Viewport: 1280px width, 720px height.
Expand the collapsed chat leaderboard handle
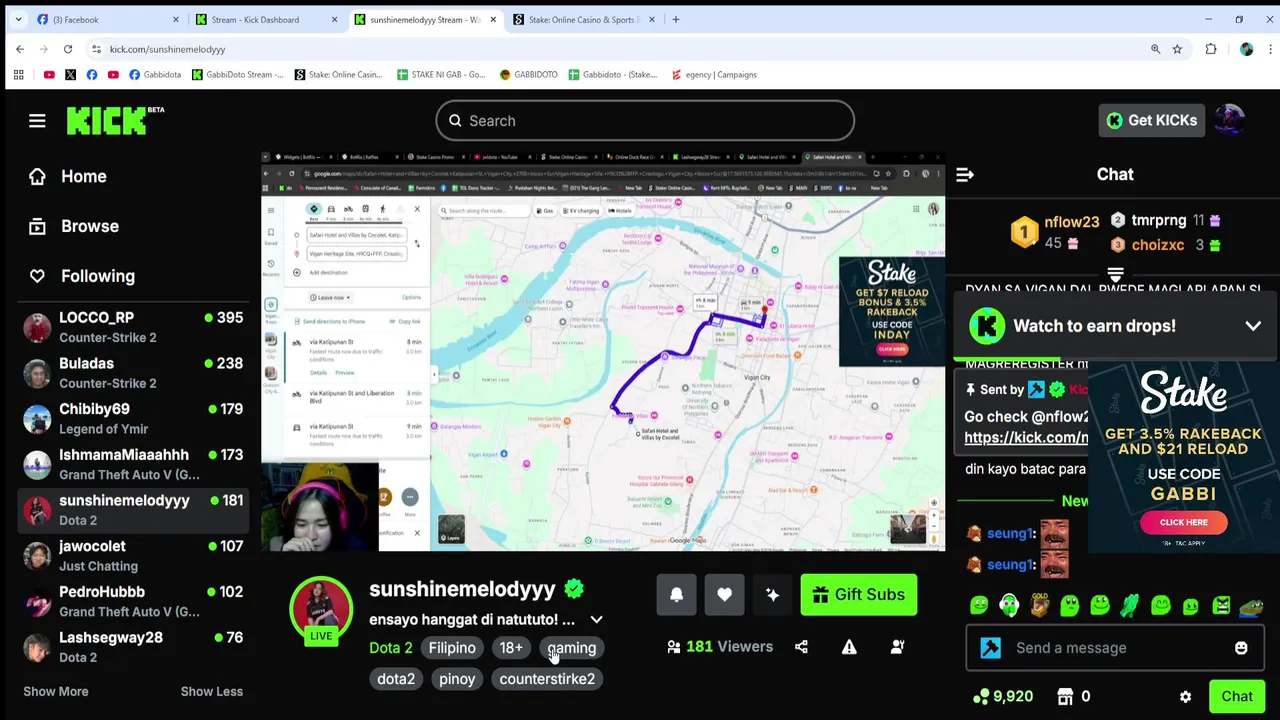(x=1115, y=274)
